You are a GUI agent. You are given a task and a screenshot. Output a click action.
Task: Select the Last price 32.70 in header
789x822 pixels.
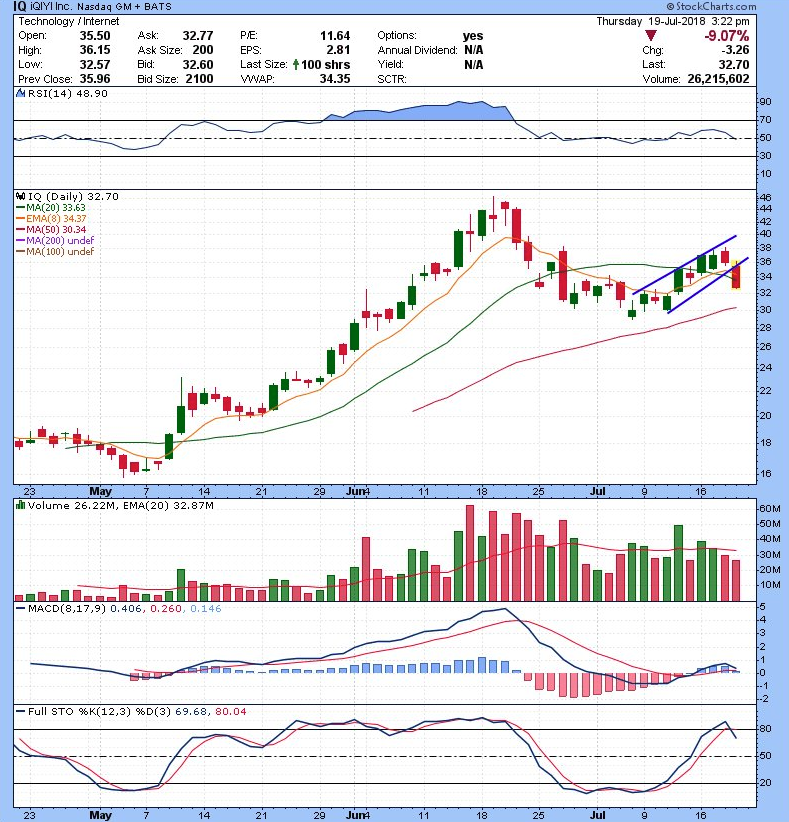pos(733,64)
